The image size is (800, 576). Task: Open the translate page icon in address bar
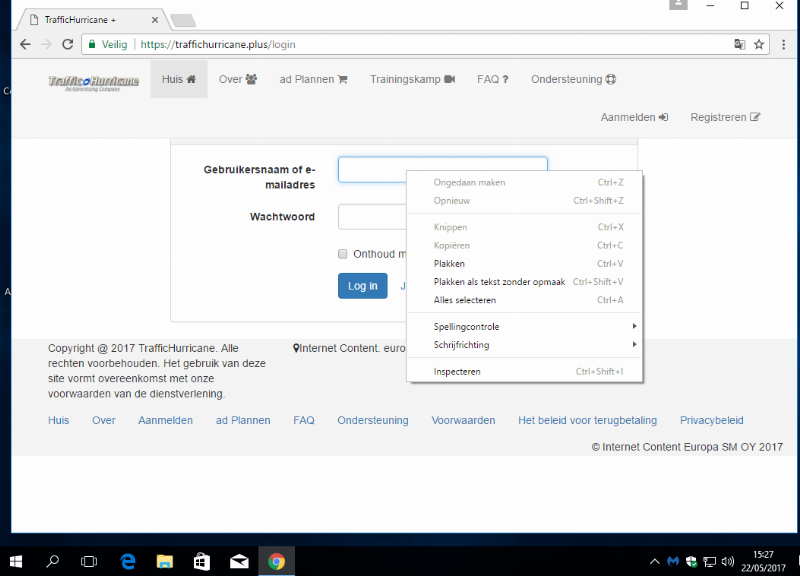click(x=739, y=44)
